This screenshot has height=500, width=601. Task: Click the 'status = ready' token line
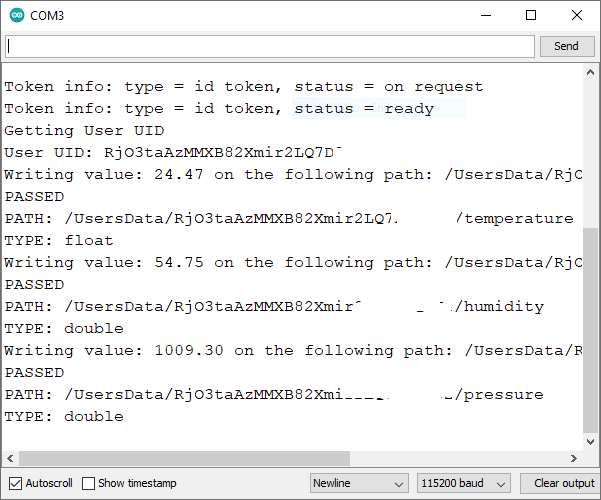pos(219,109)
